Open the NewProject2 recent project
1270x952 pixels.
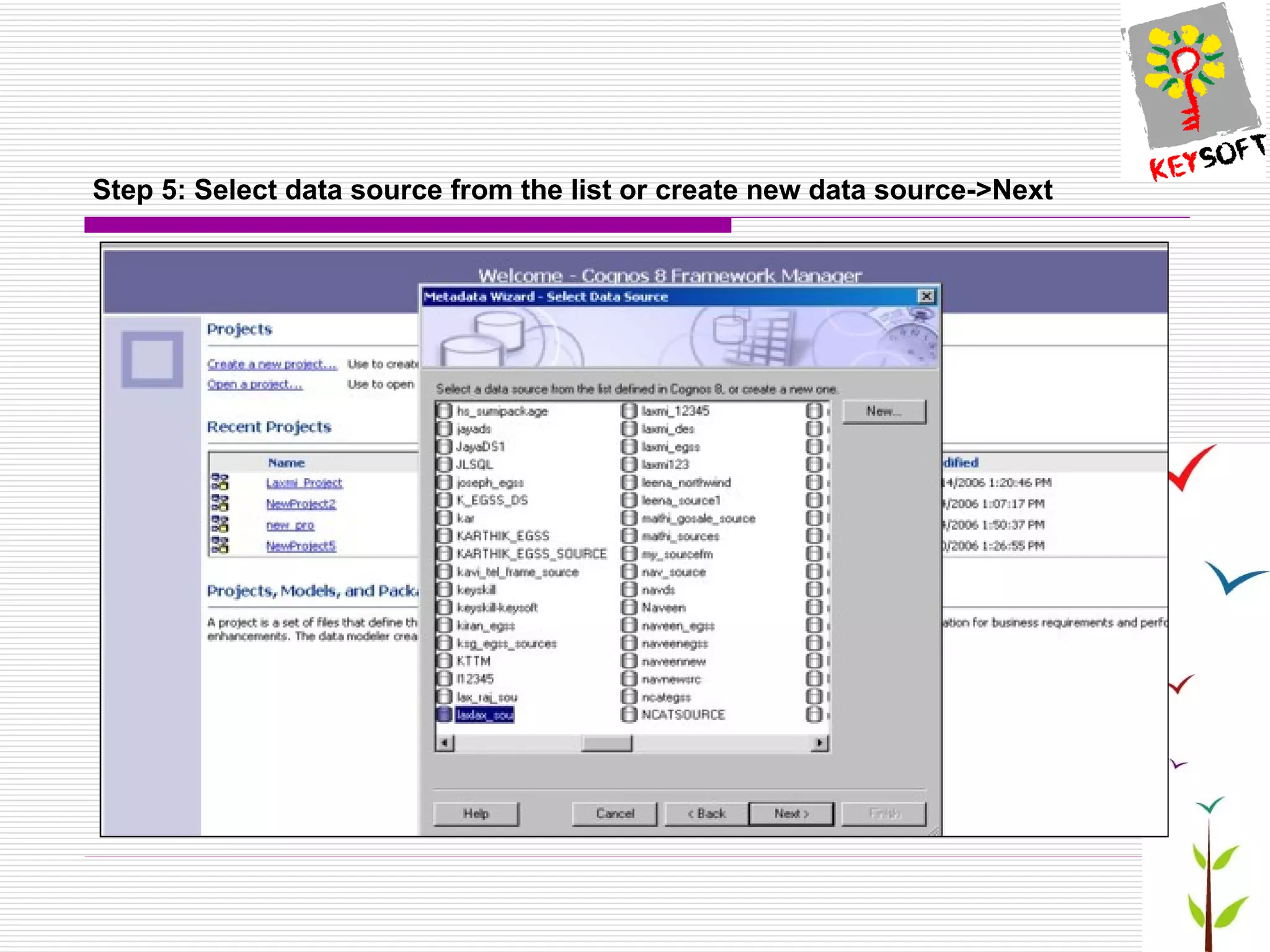301,504
